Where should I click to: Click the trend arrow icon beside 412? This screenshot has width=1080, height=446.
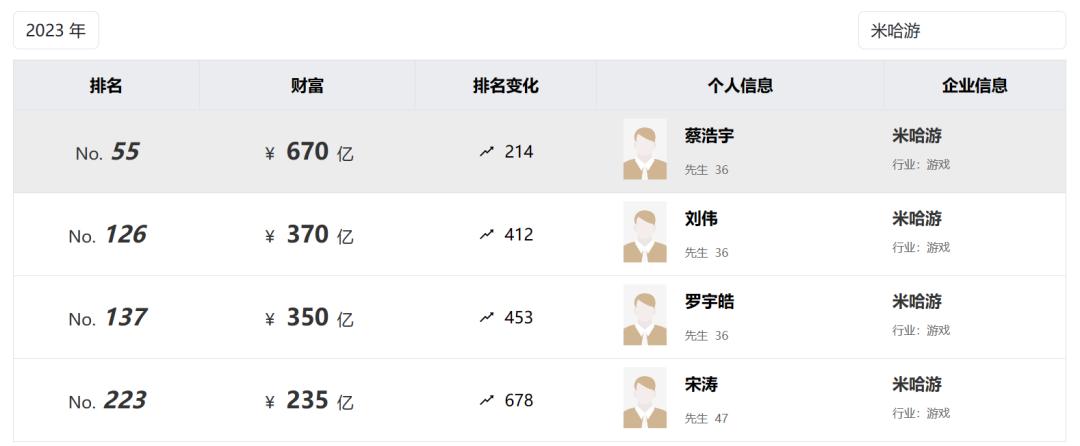click(x=487, y=235)
